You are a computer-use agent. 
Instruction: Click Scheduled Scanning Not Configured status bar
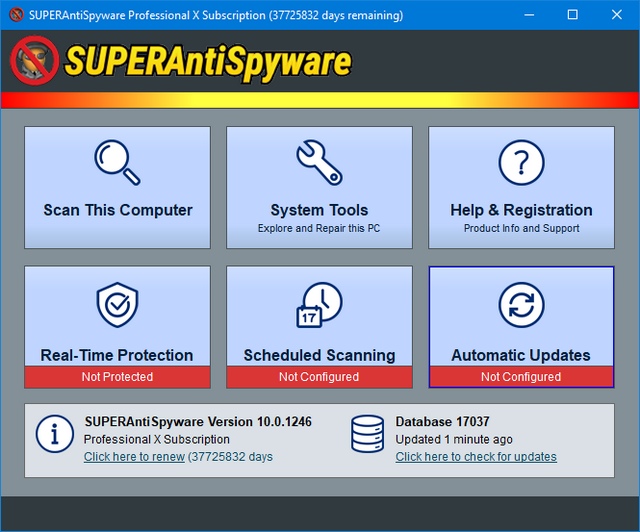click(319, 377)
